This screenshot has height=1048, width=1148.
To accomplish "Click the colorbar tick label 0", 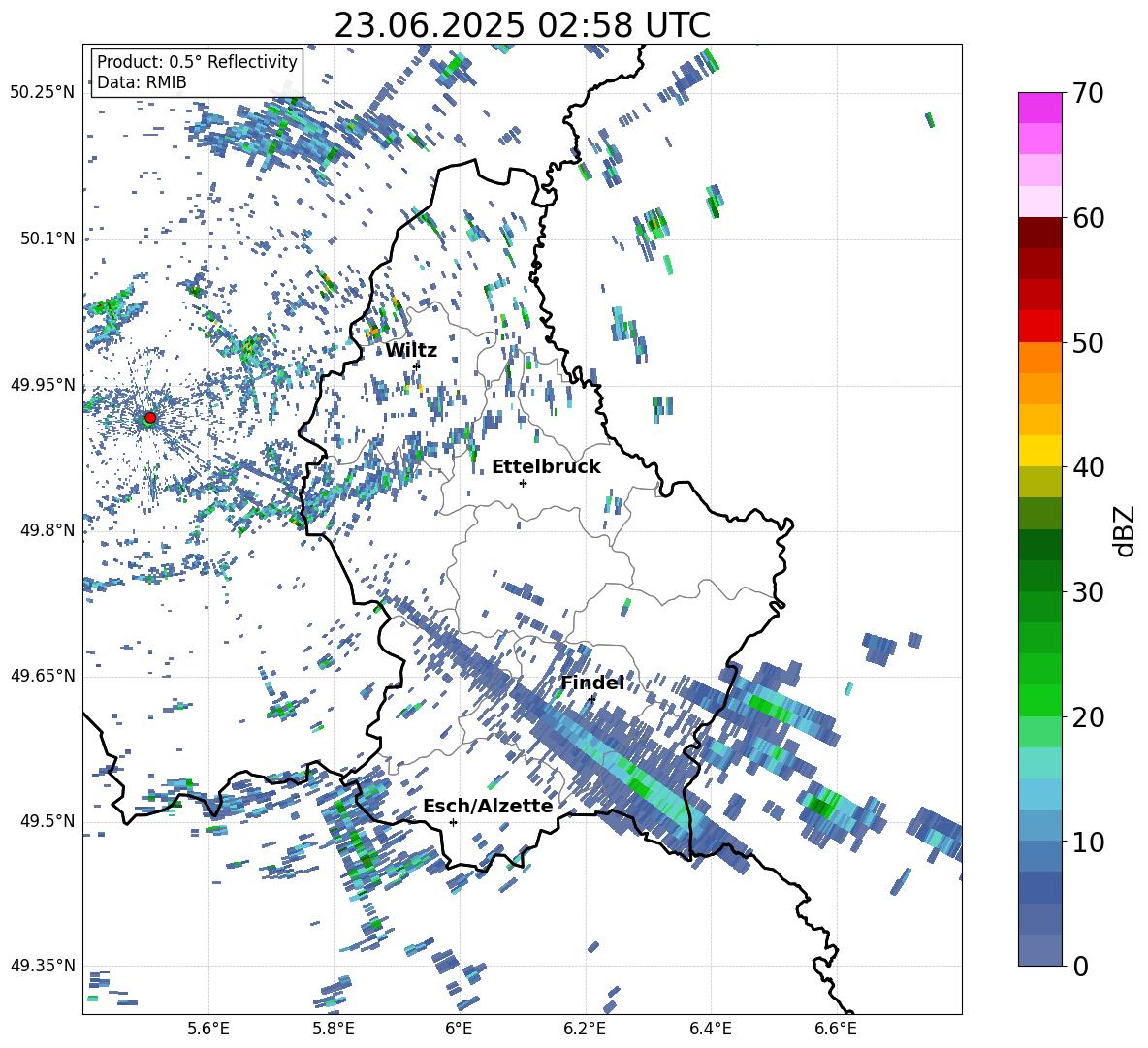I will (1080, 966).
